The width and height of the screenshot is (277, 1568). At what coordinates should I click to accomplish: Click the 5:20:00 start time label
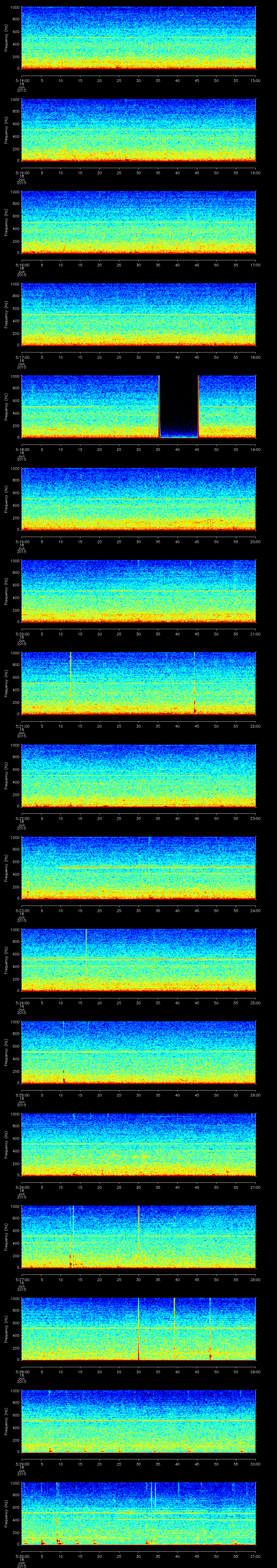click(x=22, y=634)
